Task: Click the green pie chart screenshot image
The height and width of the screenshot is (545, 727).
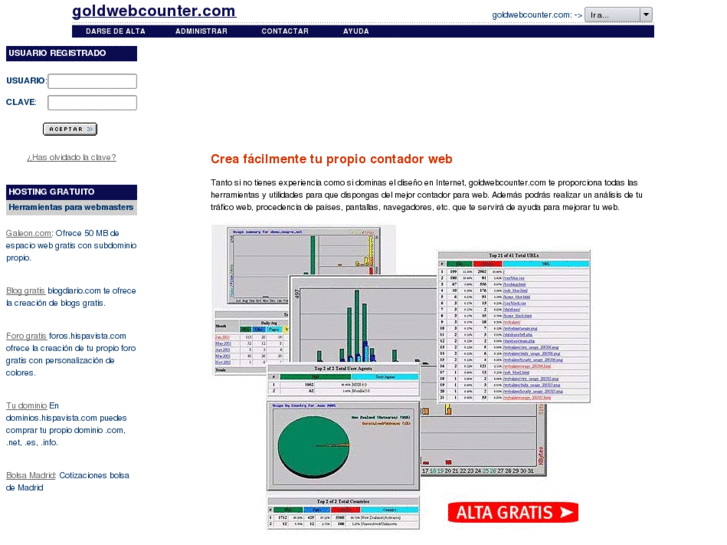Action: [343, 446]
